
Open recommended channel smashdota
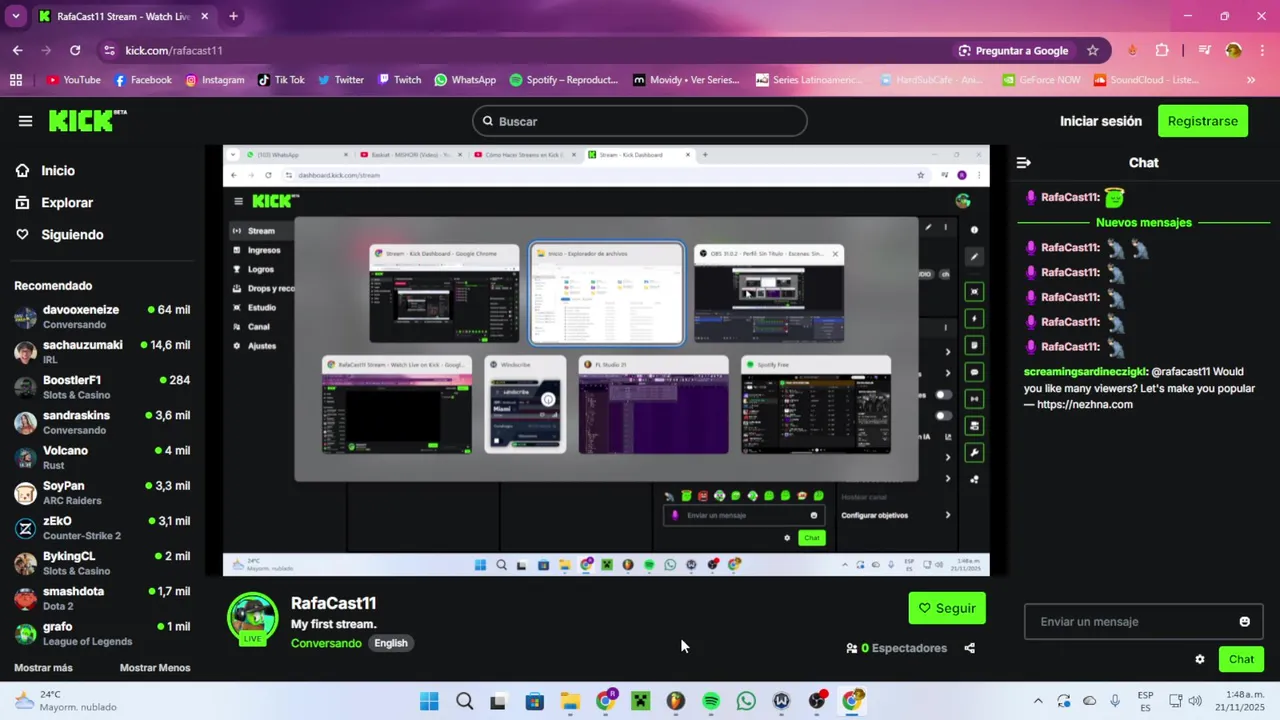point(102,598)
